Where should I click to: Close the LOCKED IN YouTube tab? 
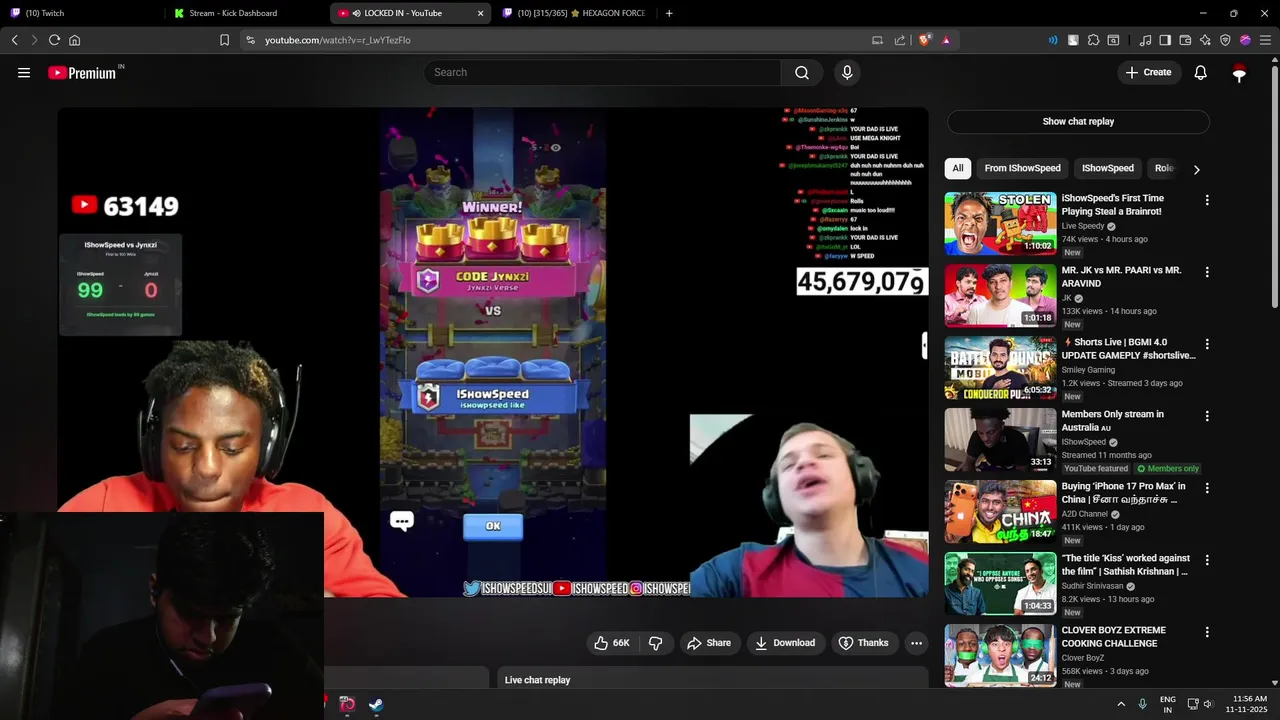(x=480, y=13)
